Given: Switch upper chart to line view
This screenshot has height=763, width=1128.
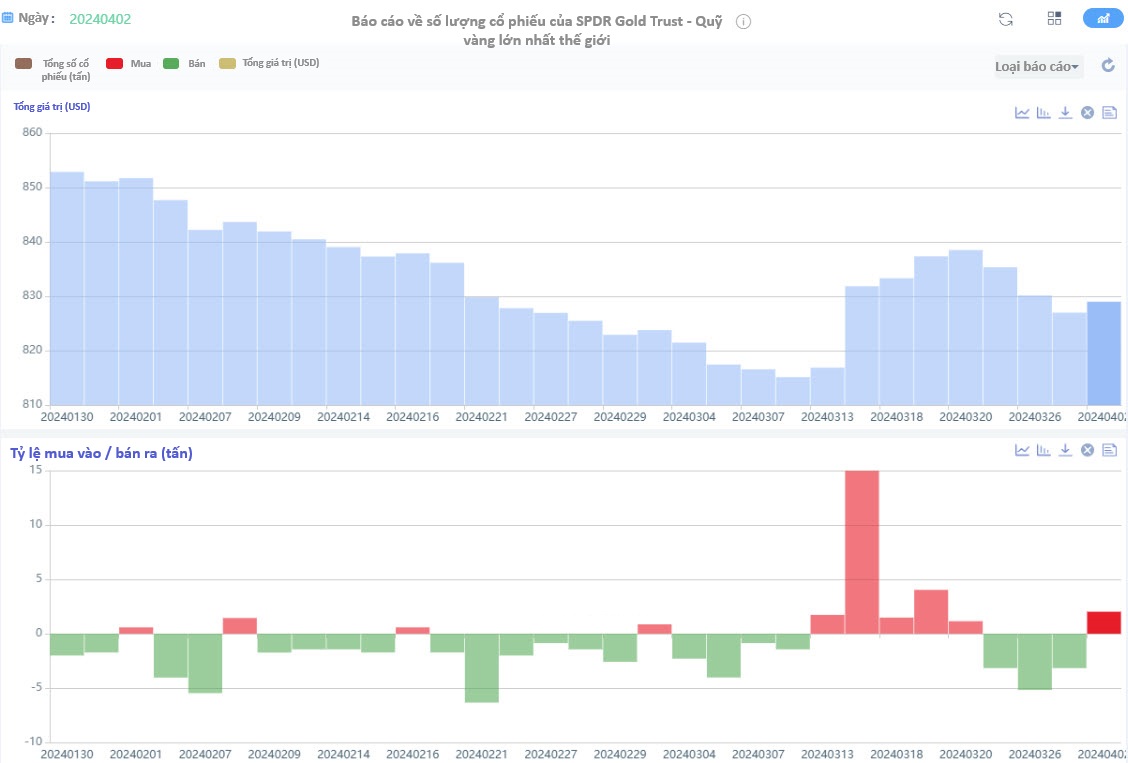Looking at the screenshot, I should (x=1022, y=112).
